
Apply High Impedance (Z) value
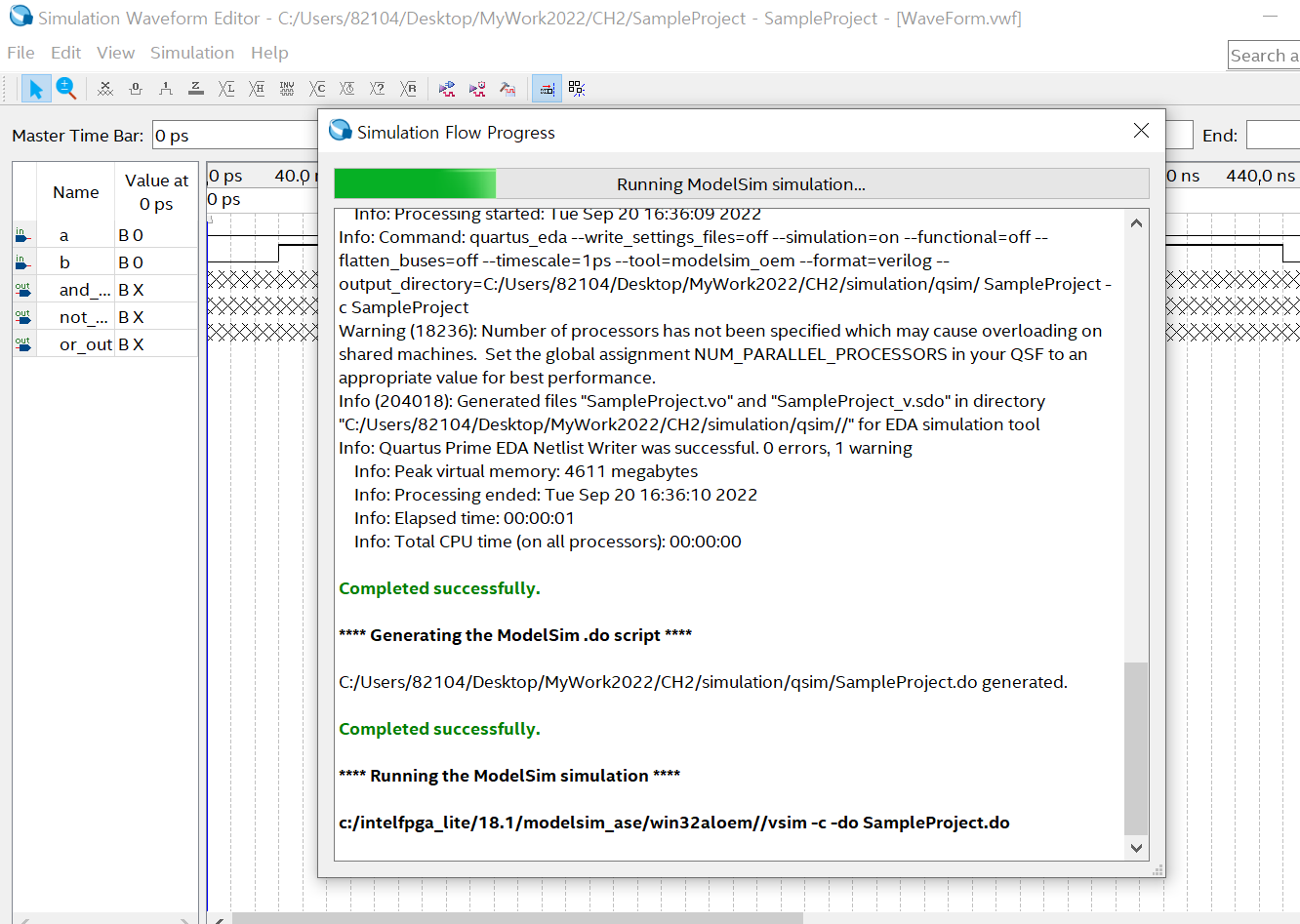click(196, 89)
